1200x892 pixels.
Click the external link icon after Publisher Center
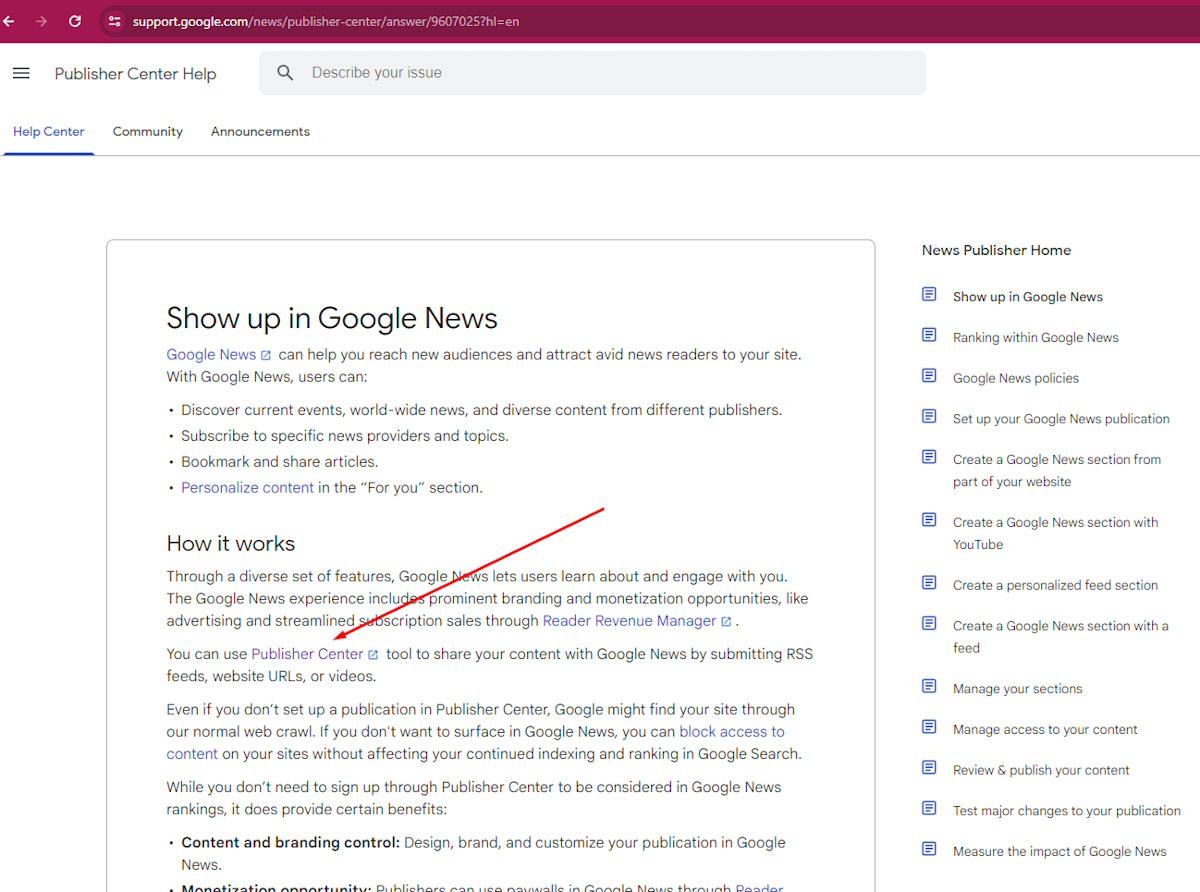coord(373,655)
